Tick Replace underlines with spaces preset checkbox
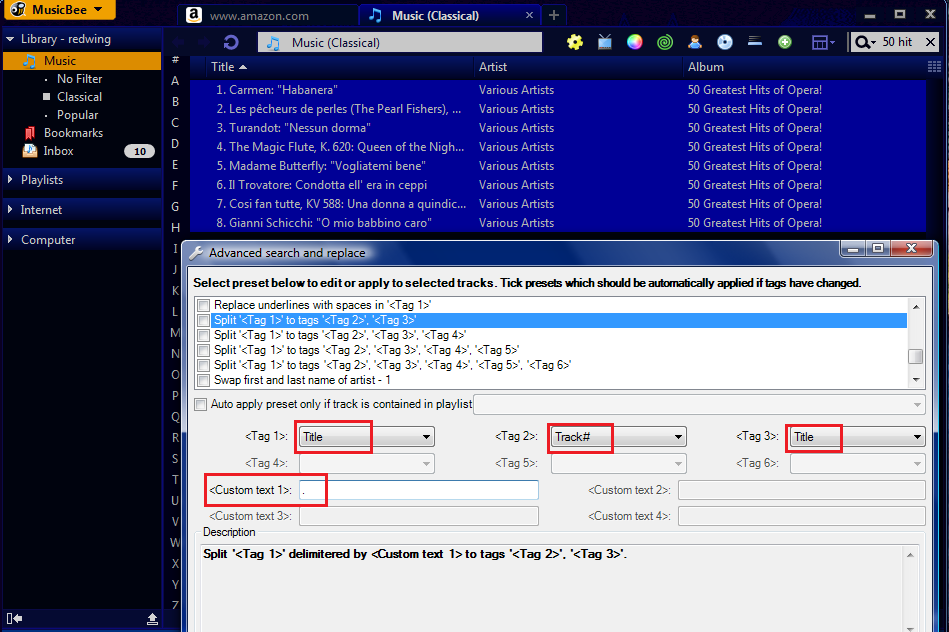Image resolution: width=949 pixels, height=632 pixels. (x=203, y=305)
